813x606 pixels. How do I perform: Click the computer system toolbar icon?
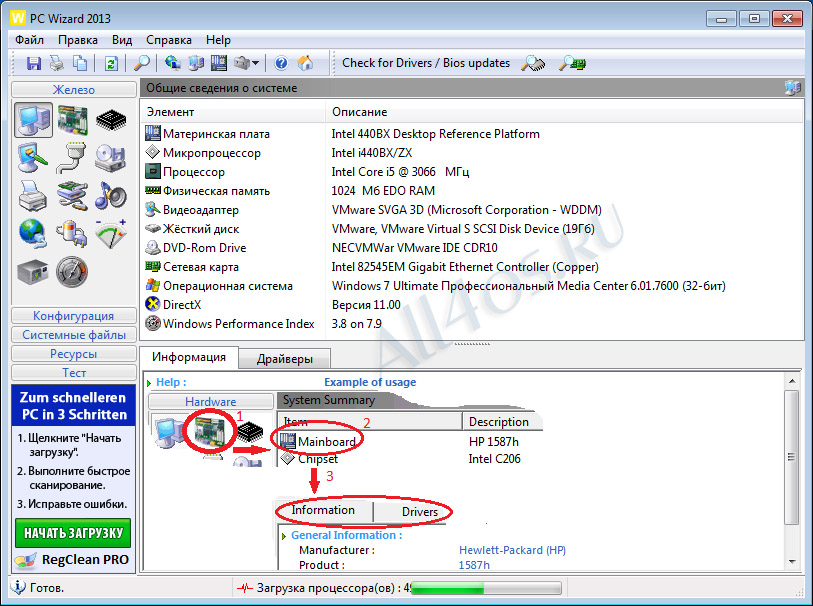pos(196,63)
